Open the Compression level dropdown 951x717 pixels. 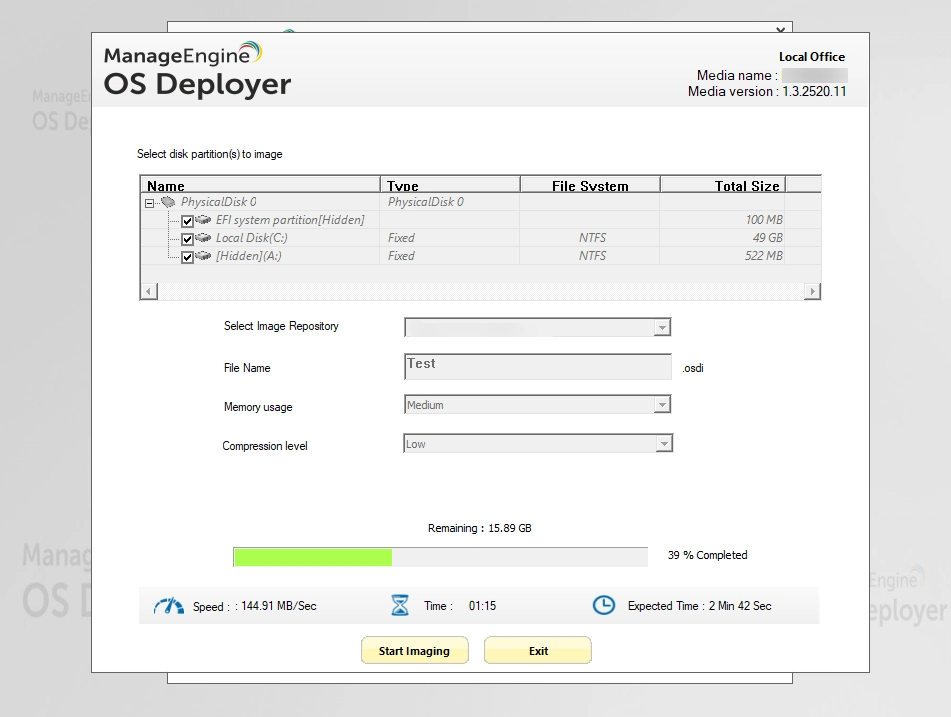pyautogui.click(x=664, y=444)
